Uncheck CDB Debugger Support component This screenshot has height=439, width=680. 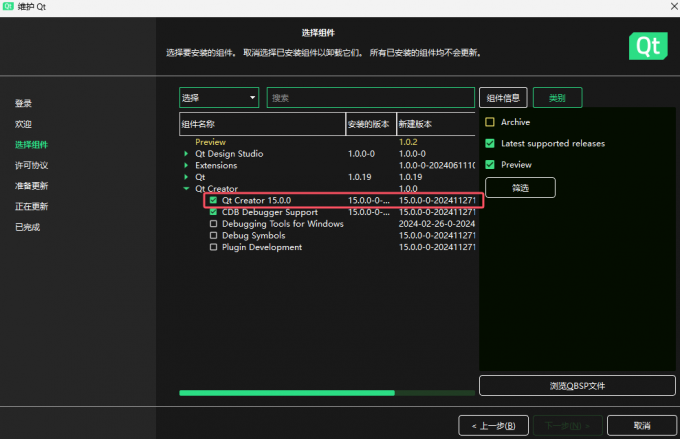coord(213,212)
